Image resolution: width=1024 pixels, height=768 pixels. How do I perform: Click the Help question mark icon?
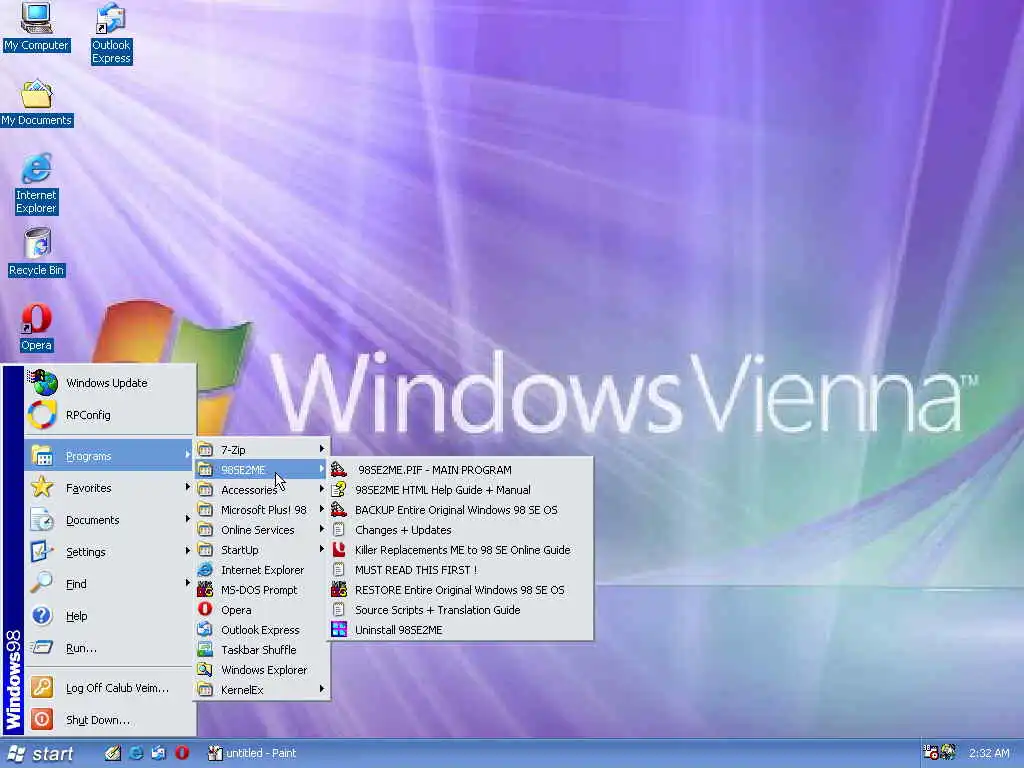[42, 615]
